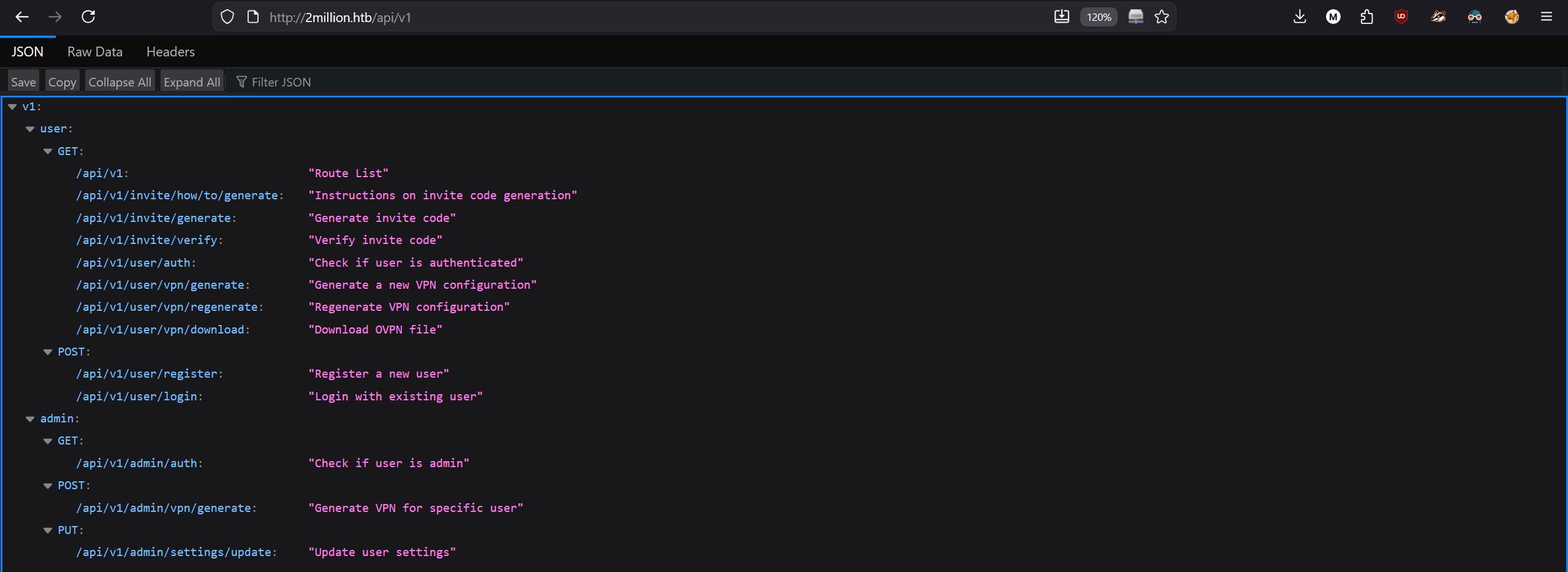The height and width of the screenshot is (572, 1568).
Task: Copy the JSON with the Copy button
Action: pos(62,82)
